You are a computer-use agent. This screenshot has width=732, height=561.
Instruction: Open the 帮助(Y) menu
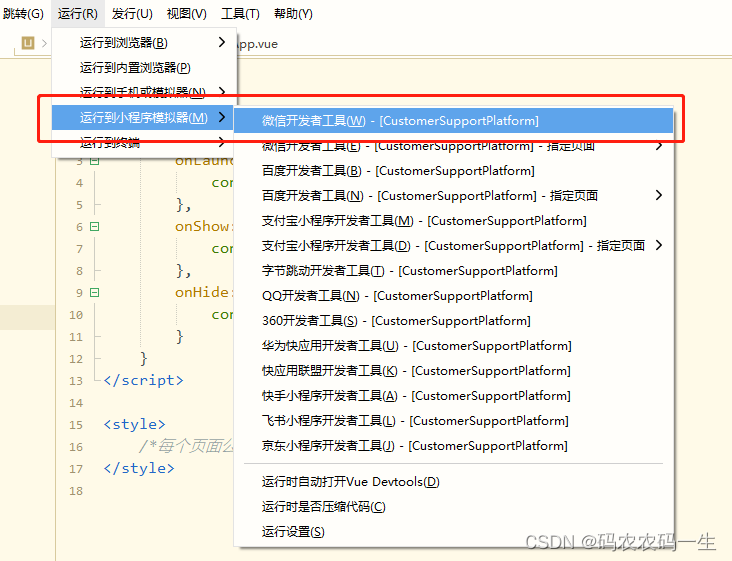293,14
